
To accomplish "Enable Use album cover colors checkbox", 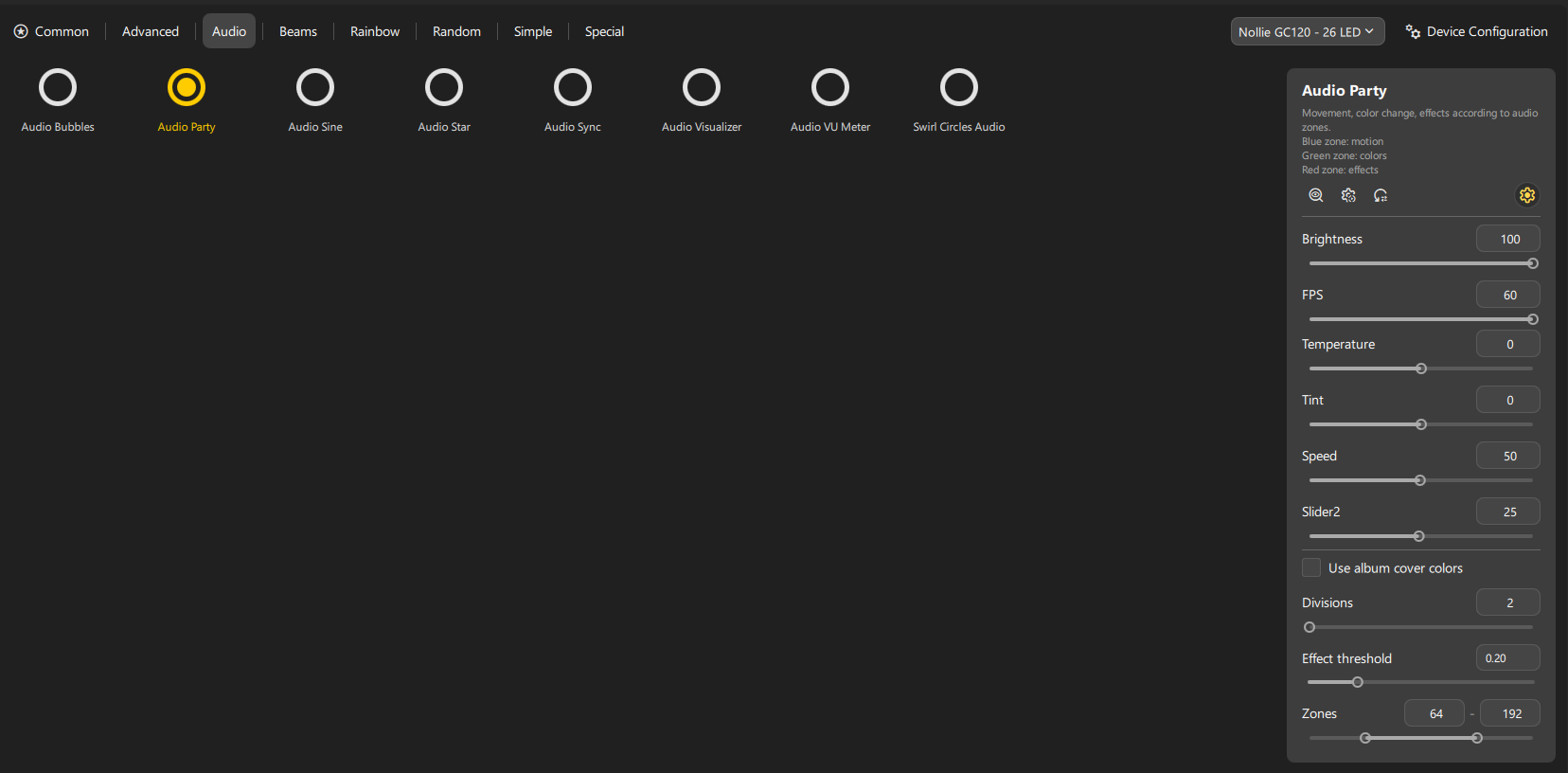I will [1311, 567].
